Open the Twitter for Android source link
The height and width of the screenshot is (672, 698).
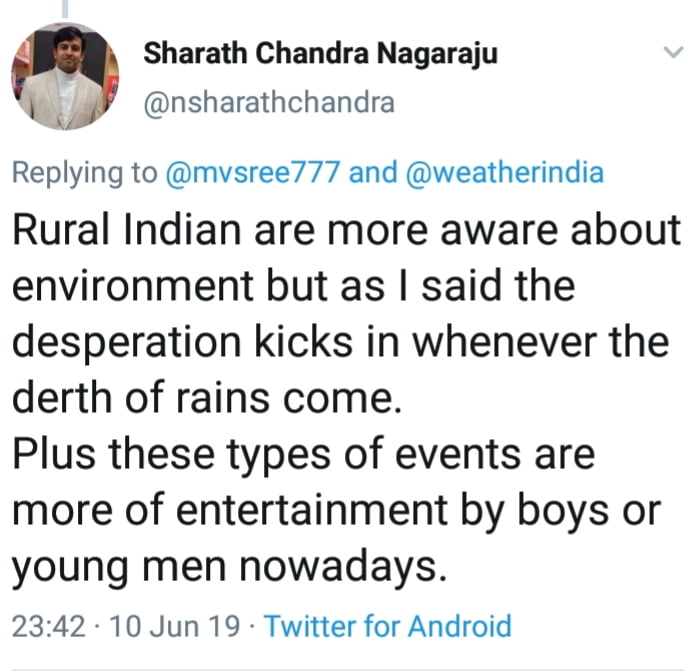387,627
